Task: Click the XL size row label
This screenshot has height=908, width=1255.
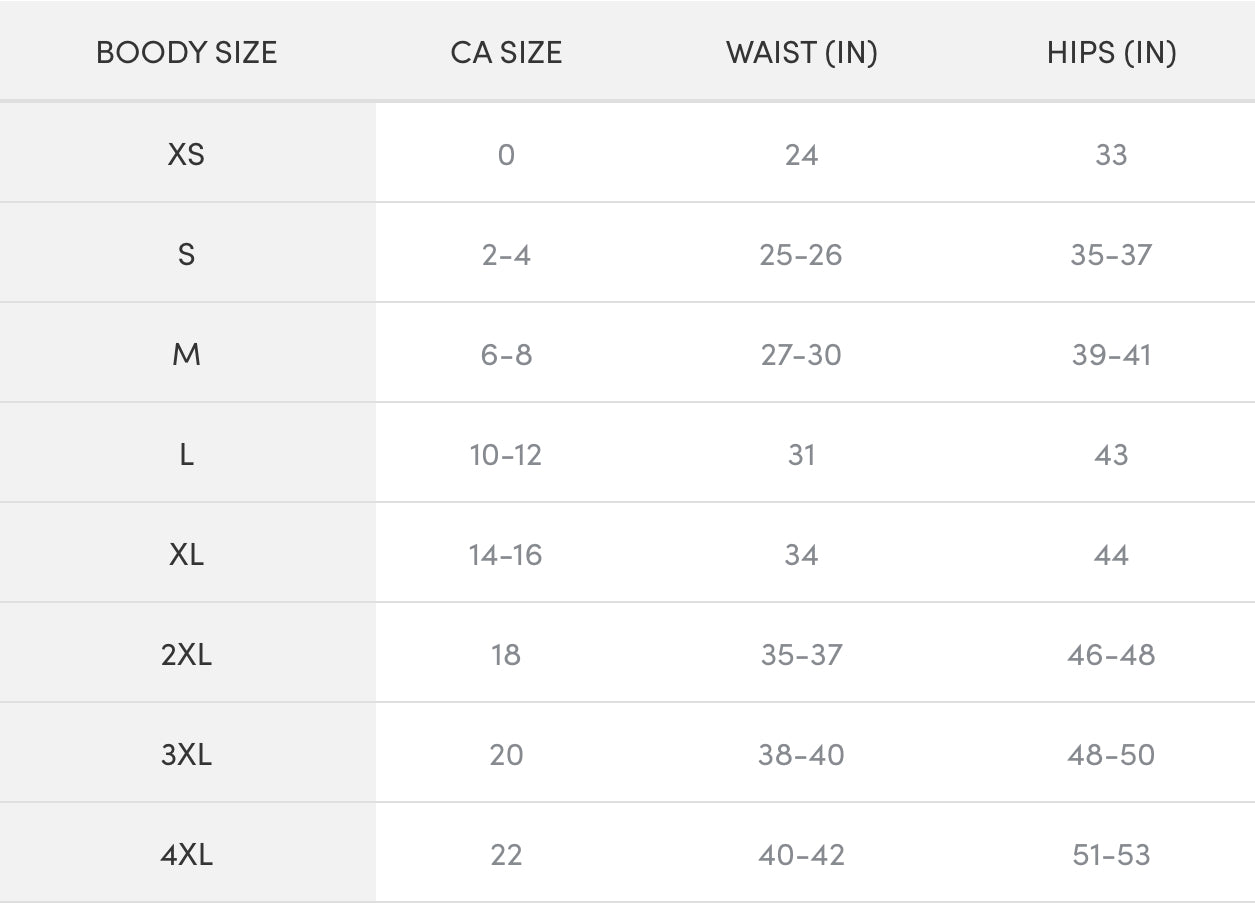Action: tap(187, 555)
